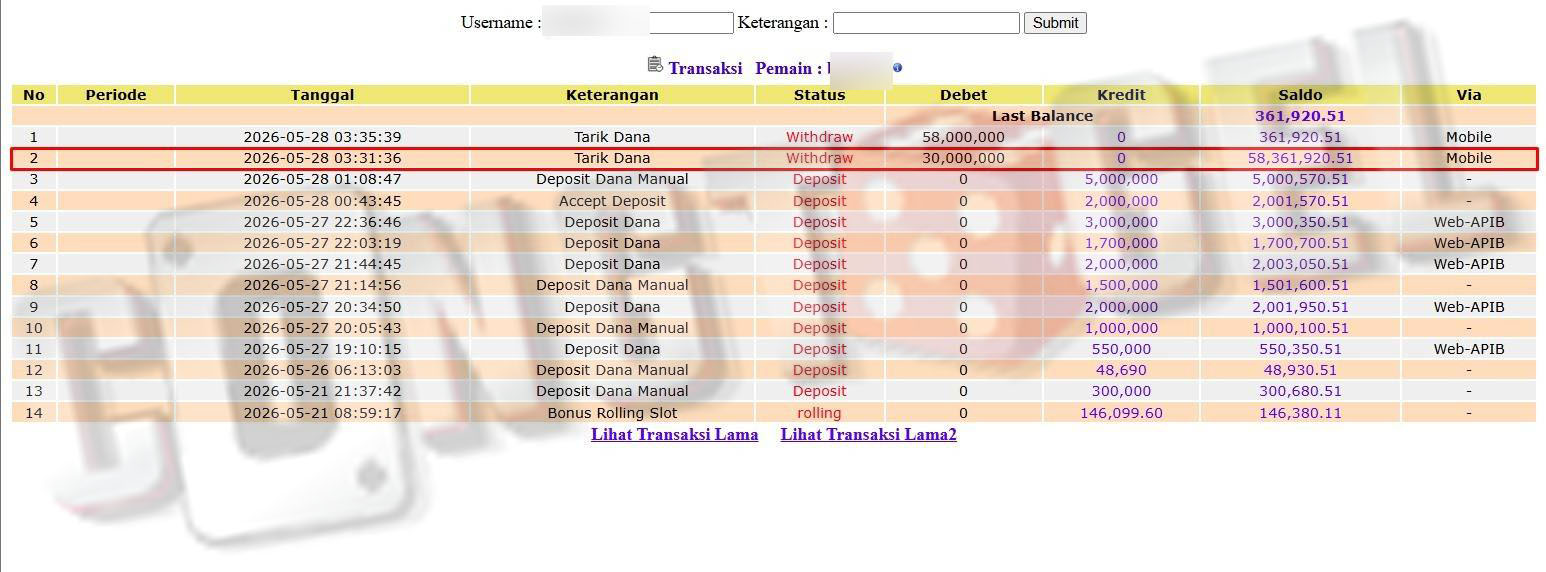1546x572 pixels.
Task: Open the Lihat Transaksi Lama link
Action: [x=674, y=434]
